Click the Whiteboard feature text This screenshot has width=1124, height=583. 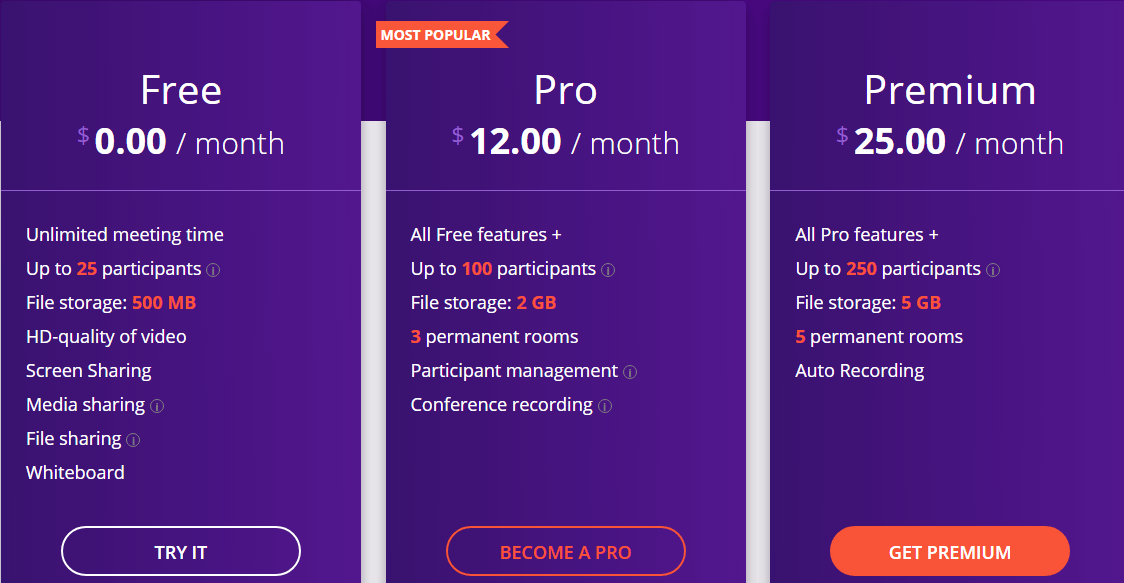coord(75,473)
